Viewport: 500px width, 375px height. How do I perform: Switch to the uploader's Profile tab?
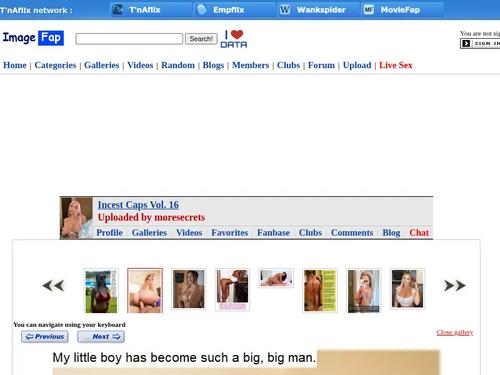pos(110,233)
